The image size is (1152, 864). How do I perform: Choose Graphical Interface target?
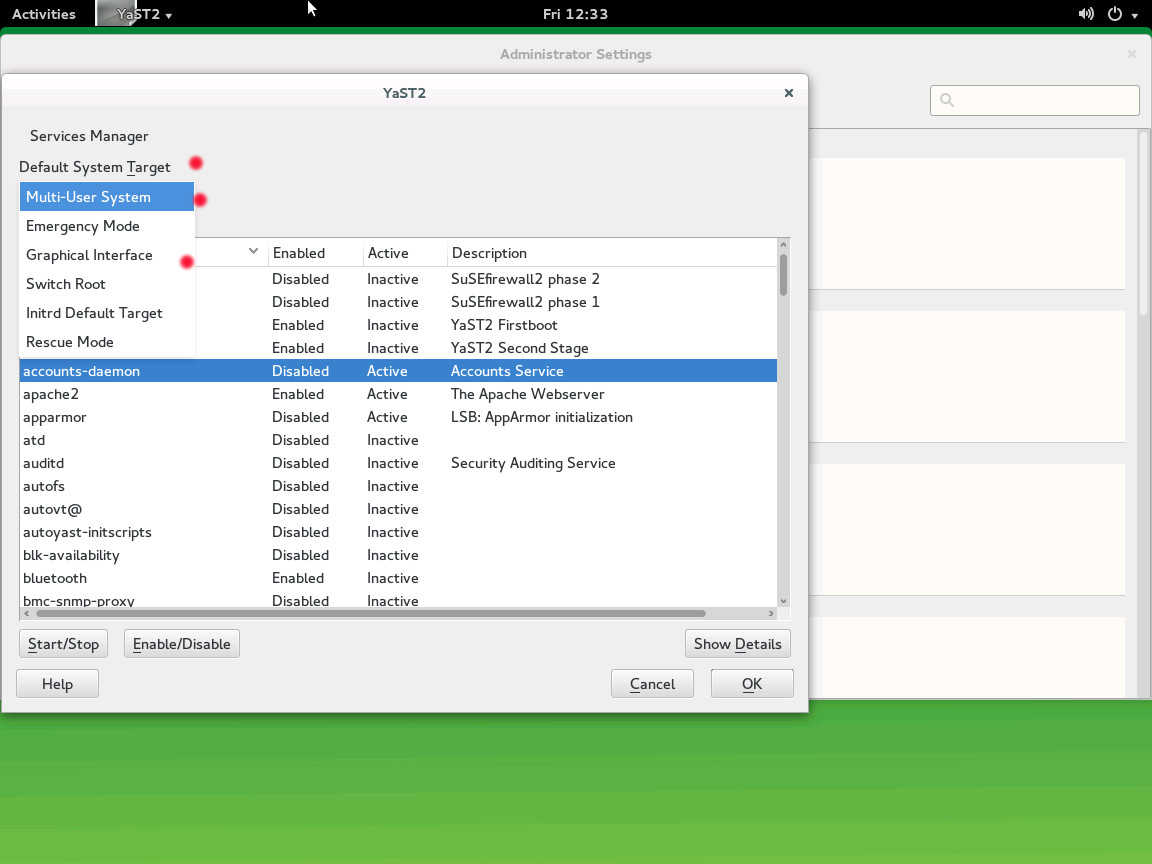coord(107,255)
